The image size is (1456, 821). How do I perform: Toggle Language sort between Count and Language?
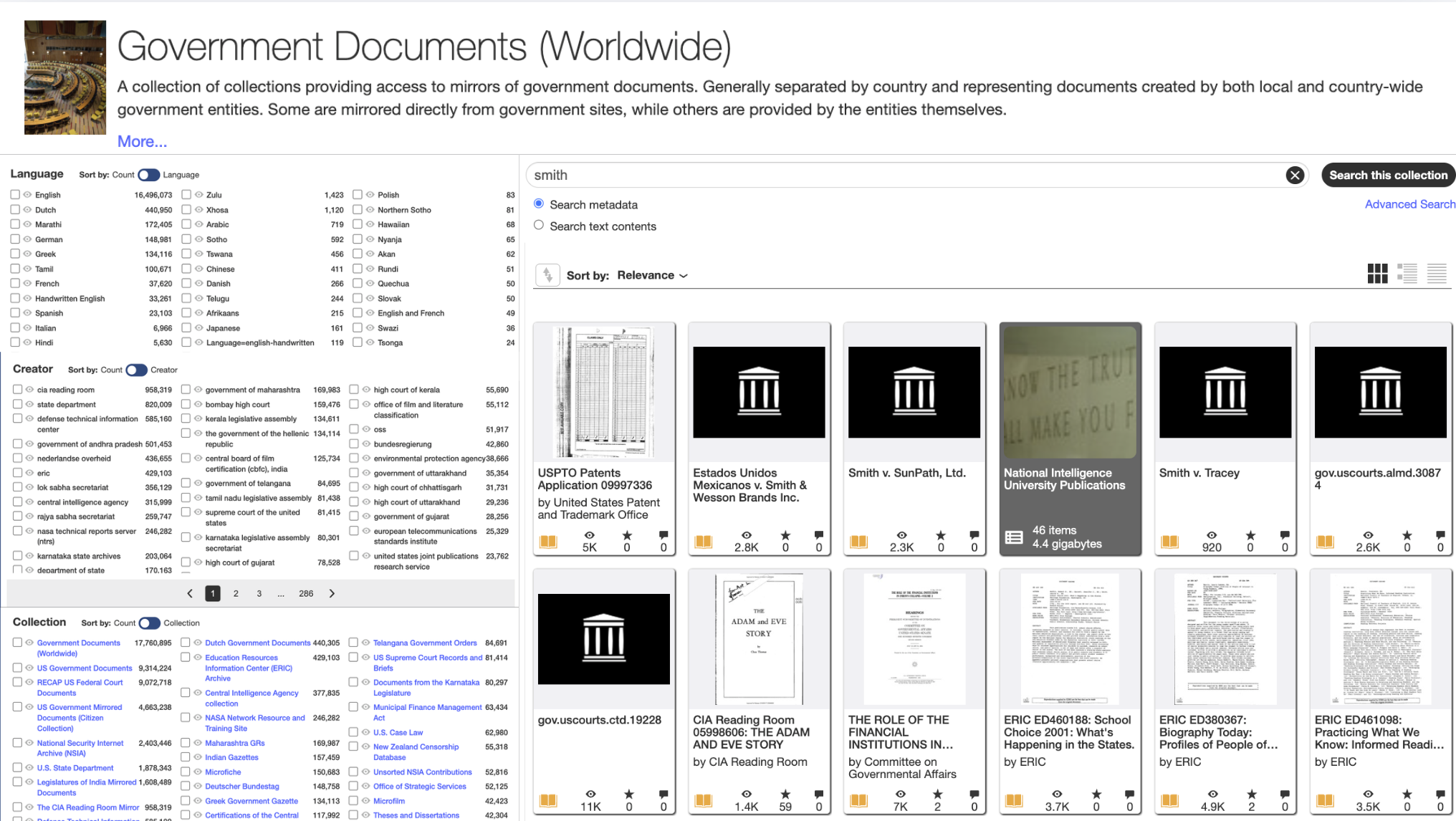coord(148,175)
